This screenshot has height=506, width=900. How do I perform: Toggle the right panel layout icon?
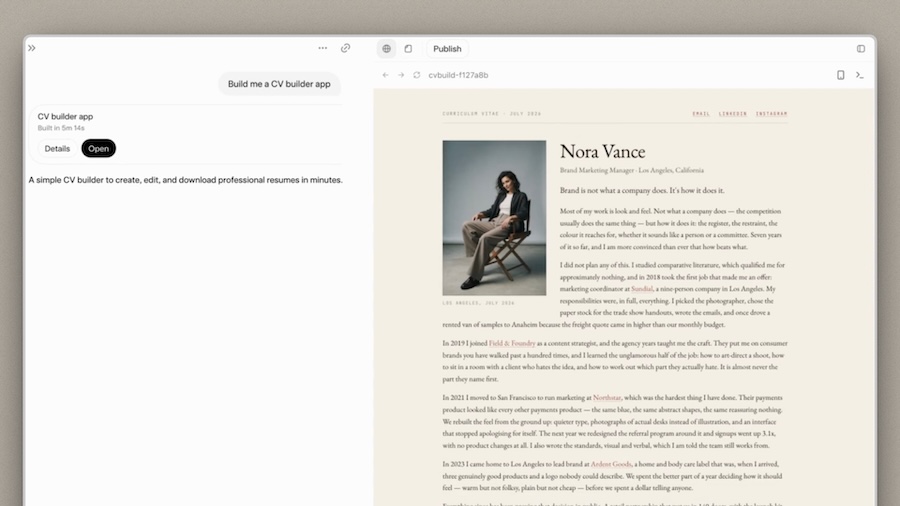click(x=861, y=49)
